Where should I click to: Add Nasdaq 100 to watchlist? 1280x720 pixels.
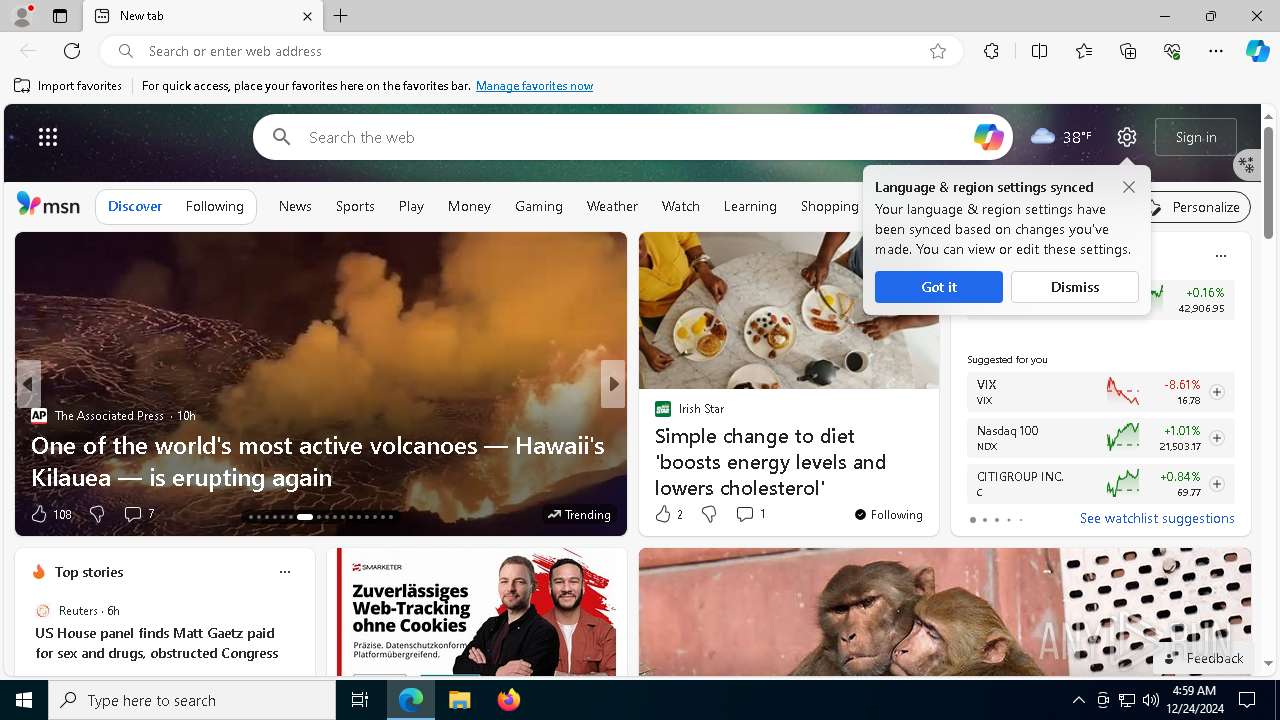pyautogui.click(x=1216, y=438)
